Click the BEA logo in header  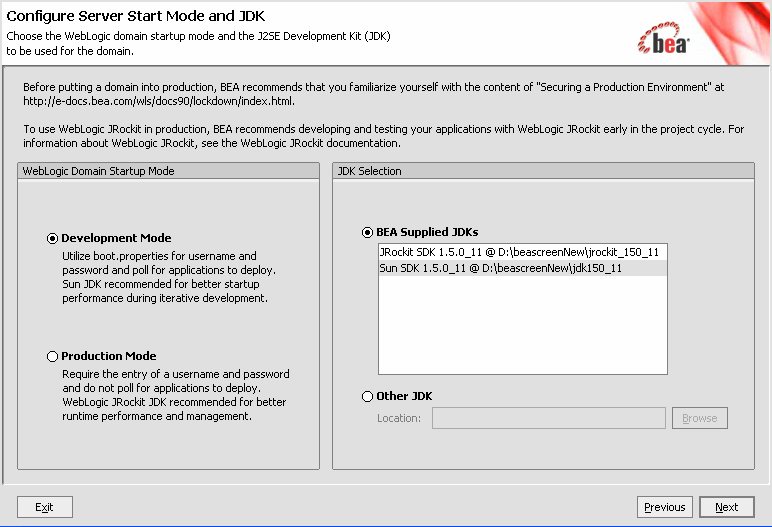[663, 38]
